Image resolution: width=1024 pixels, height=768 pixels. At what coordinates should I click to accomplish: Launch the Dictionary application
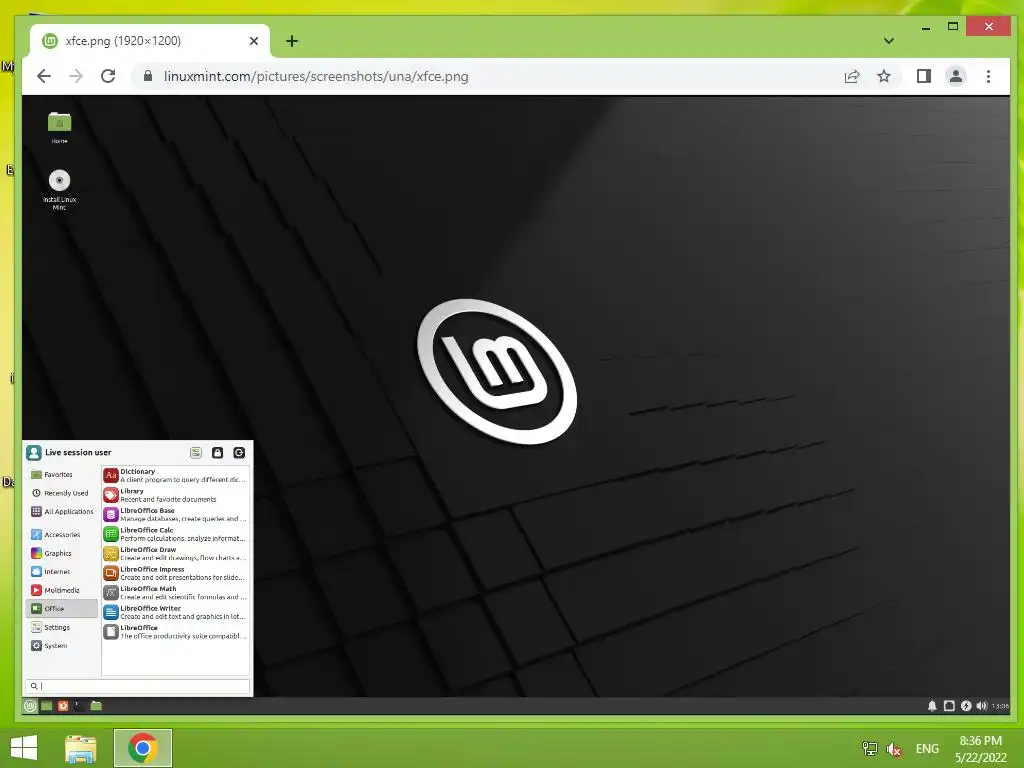176,475
